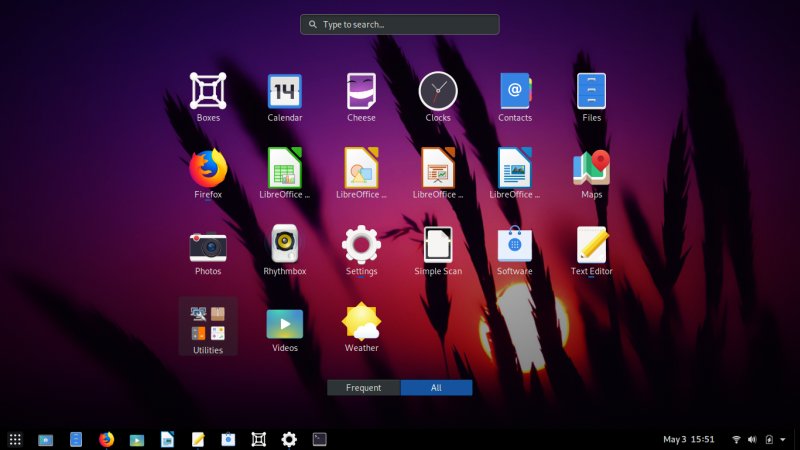Click the battery status icon
800x450 pixels.
click(769, 439)
